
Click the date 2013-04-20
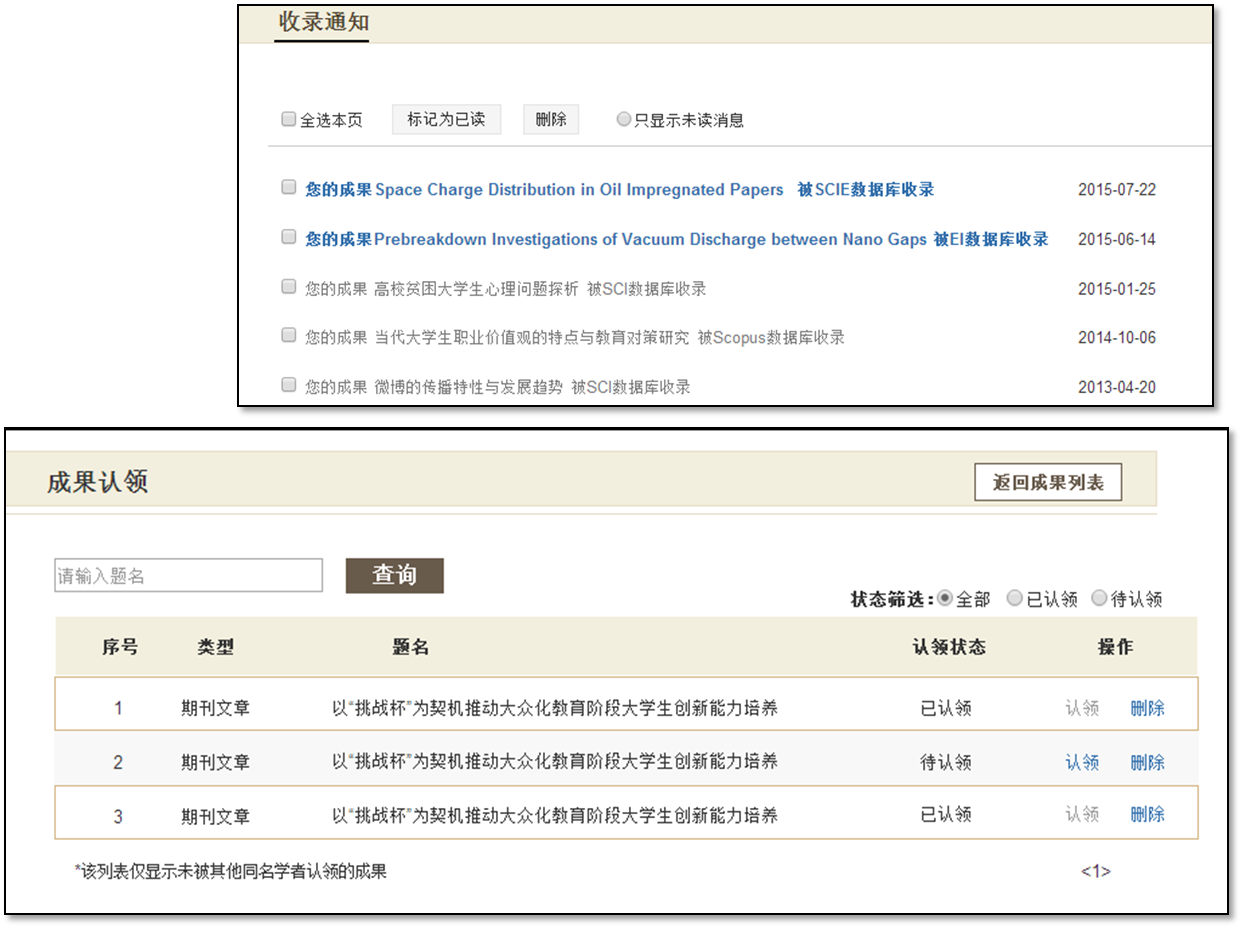pyautogui.click(x=1117, y=387)
